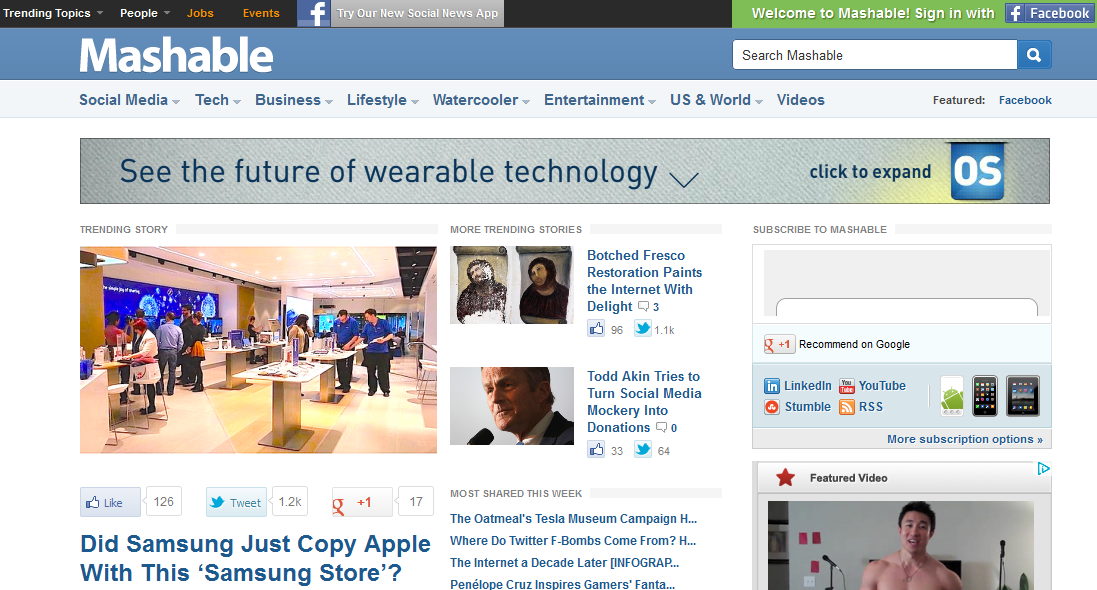Click the 126 Like count bubble
The height and width of the screenshot is (590, 1097).
(164, 502)
